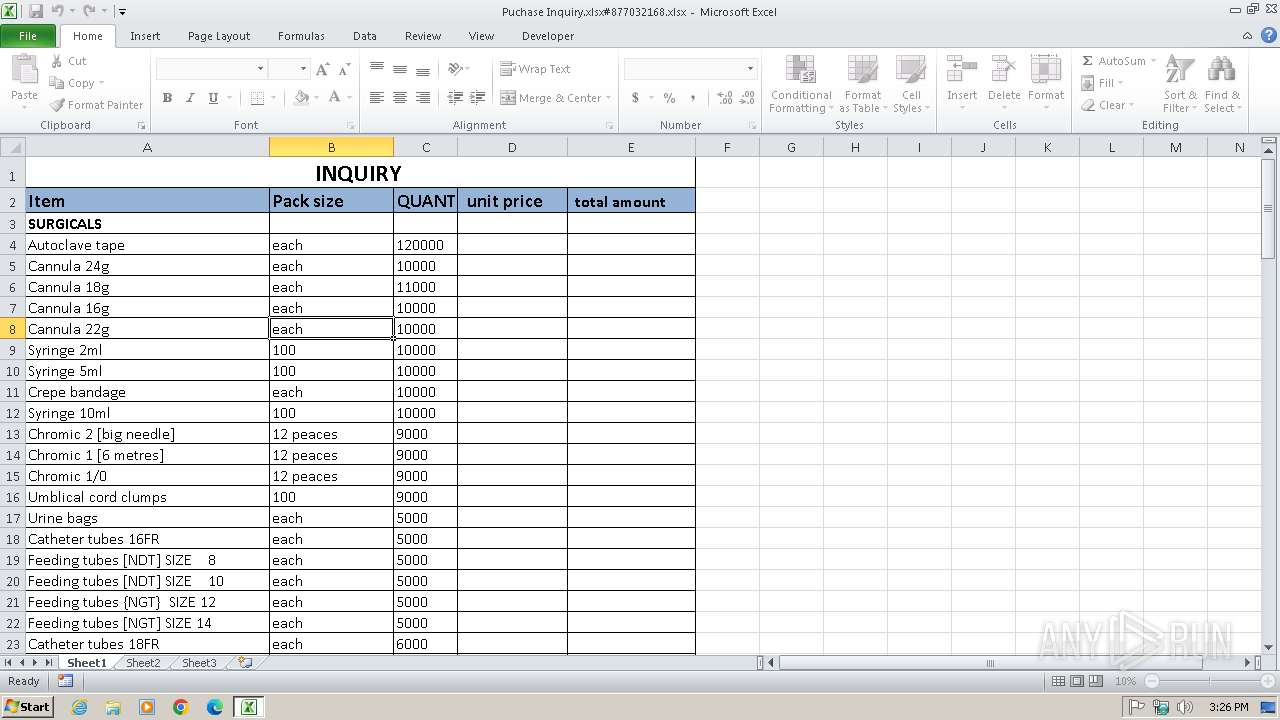Expand AutoSum dropdown arrow
Viewport: 1280px width, 720px height.
click(1153, 61)
